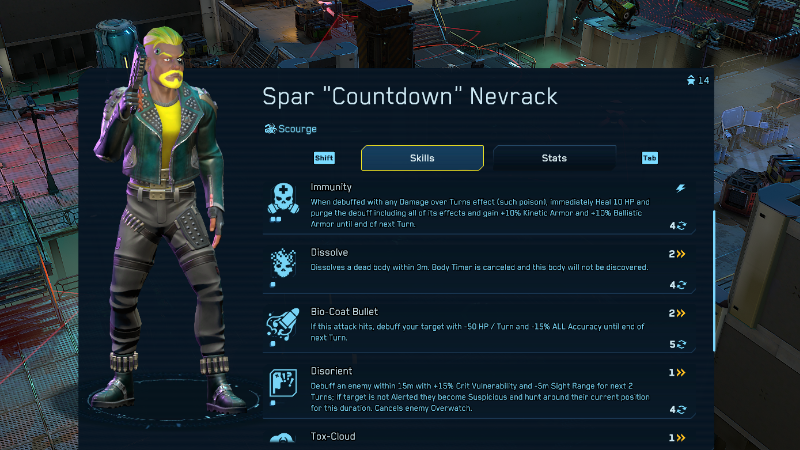The image size is (800, 450).
Task: Open the Tox-Cloud skill entry
Action: [479, 438]
